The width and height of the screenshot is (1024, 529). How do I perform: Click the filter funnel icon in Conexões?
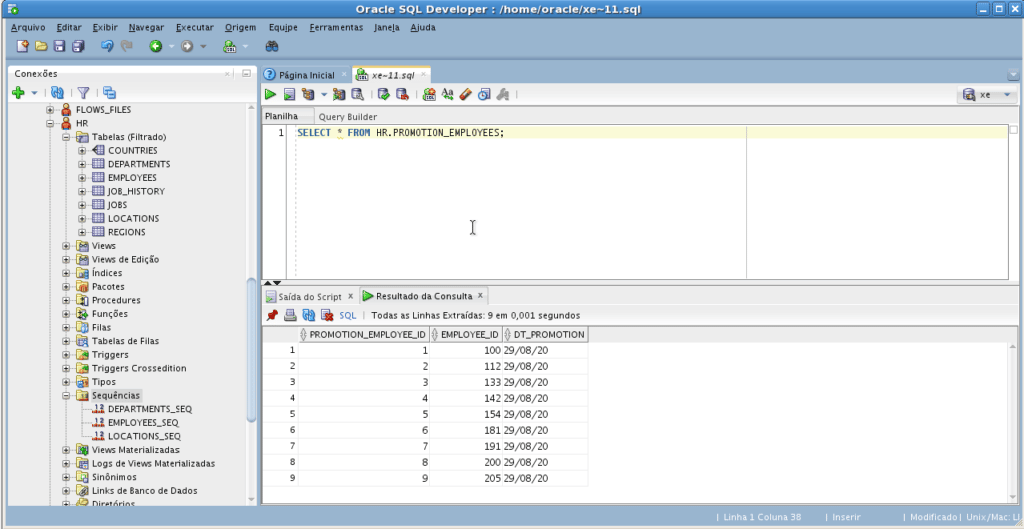pos(84,92)
